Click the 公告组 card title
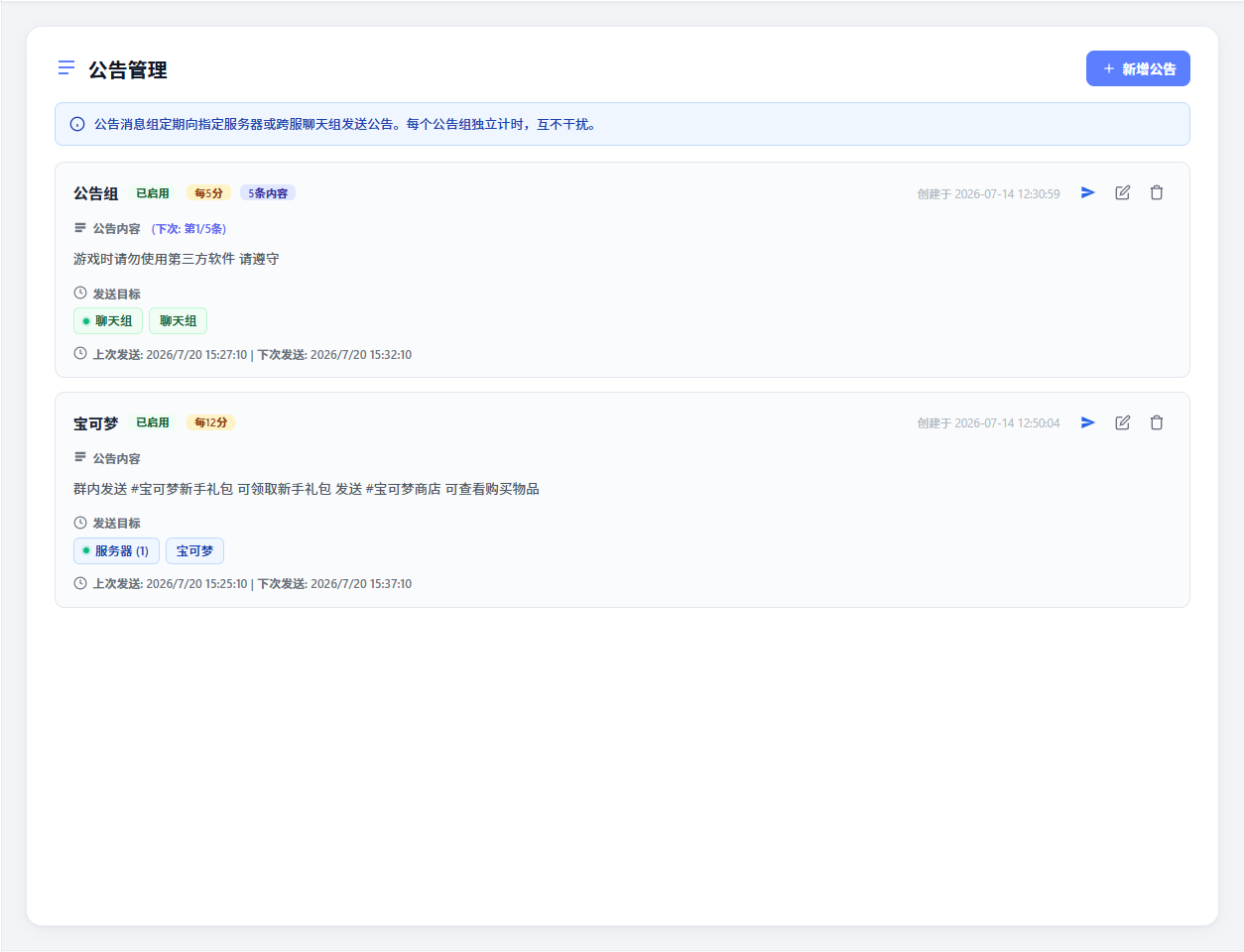Image resolution: width=1244 pixels, height=952 pixels. 95,193
